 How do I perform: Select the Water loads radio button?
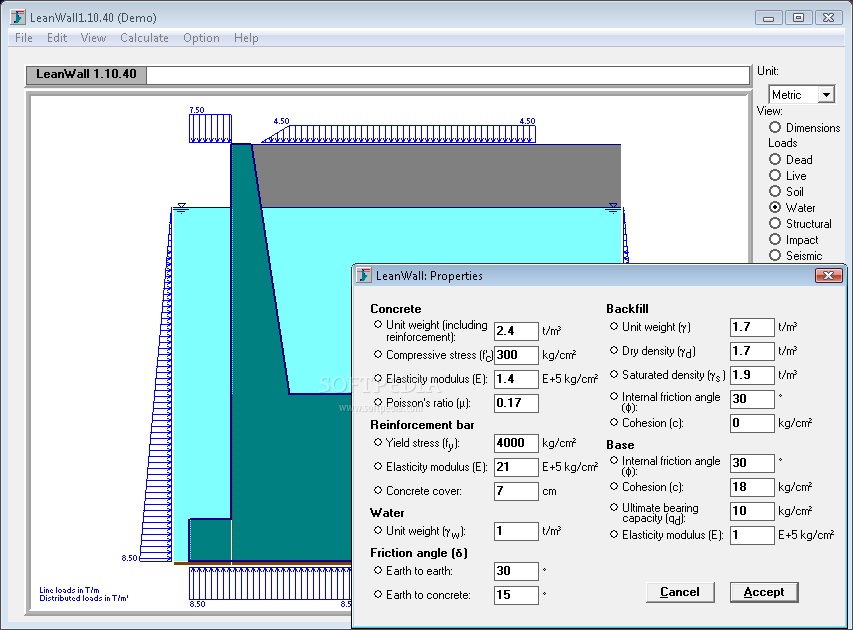coord(775,207)
